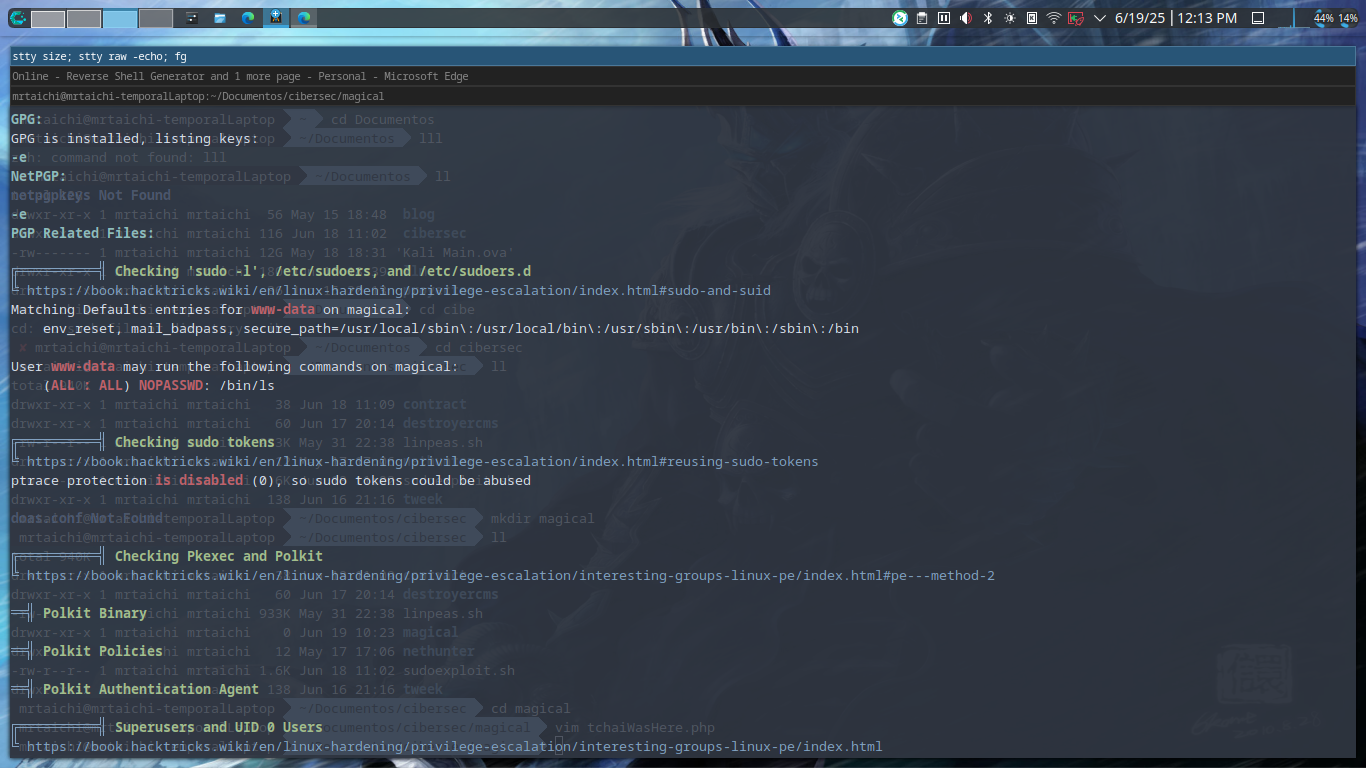Viewport: 1366px width, 768px height.
Task: Click the 'Polkit Authentication Agent' line
Action: point(151,689)
